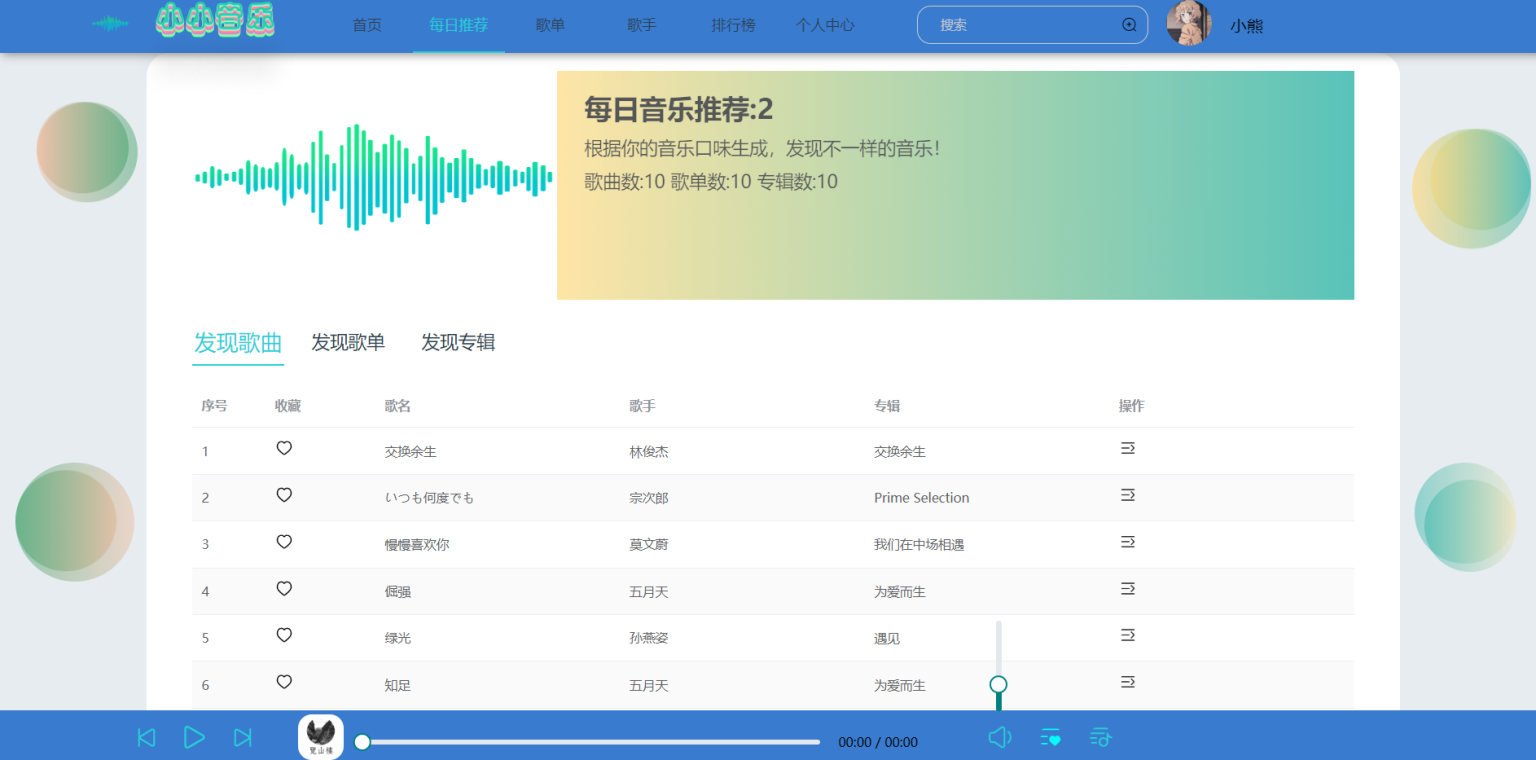The width and height of the screenshot is (1536, 760).
Task: Favorite the song 交换余生 with heart
Action: pos(284,448)
